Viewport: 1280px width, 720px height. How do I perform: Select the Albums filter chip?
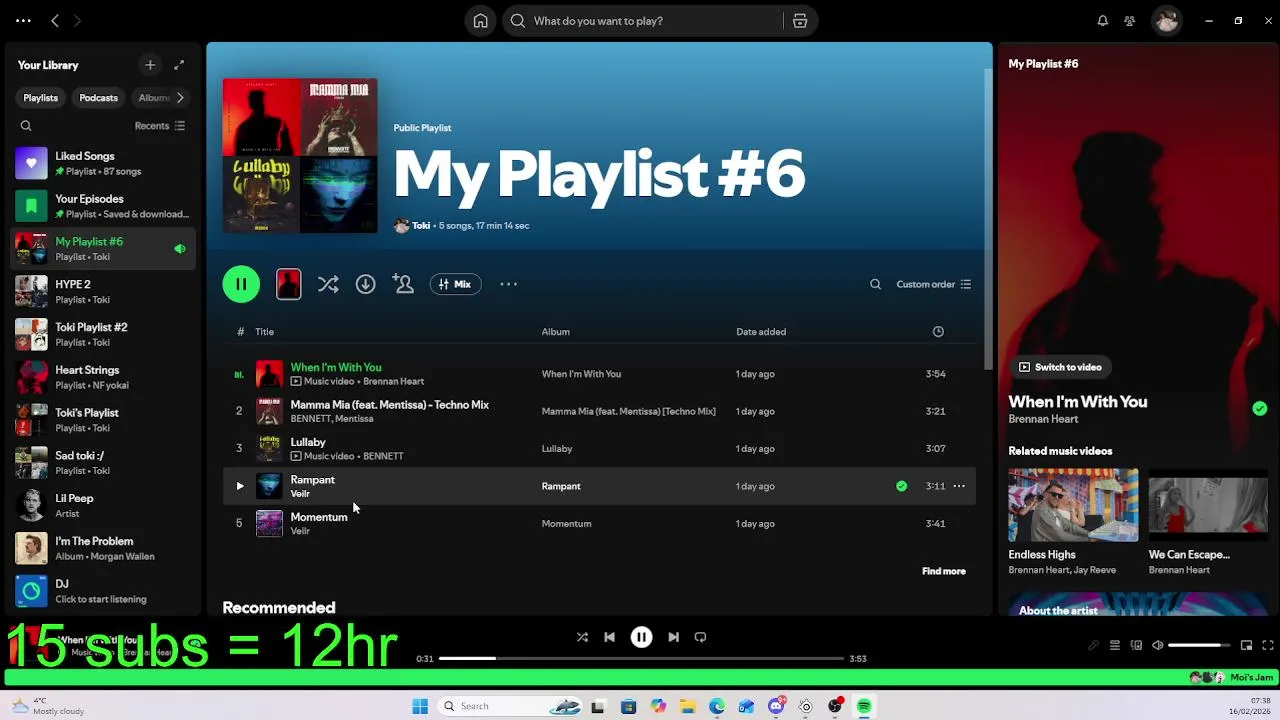tap(152, 98)
